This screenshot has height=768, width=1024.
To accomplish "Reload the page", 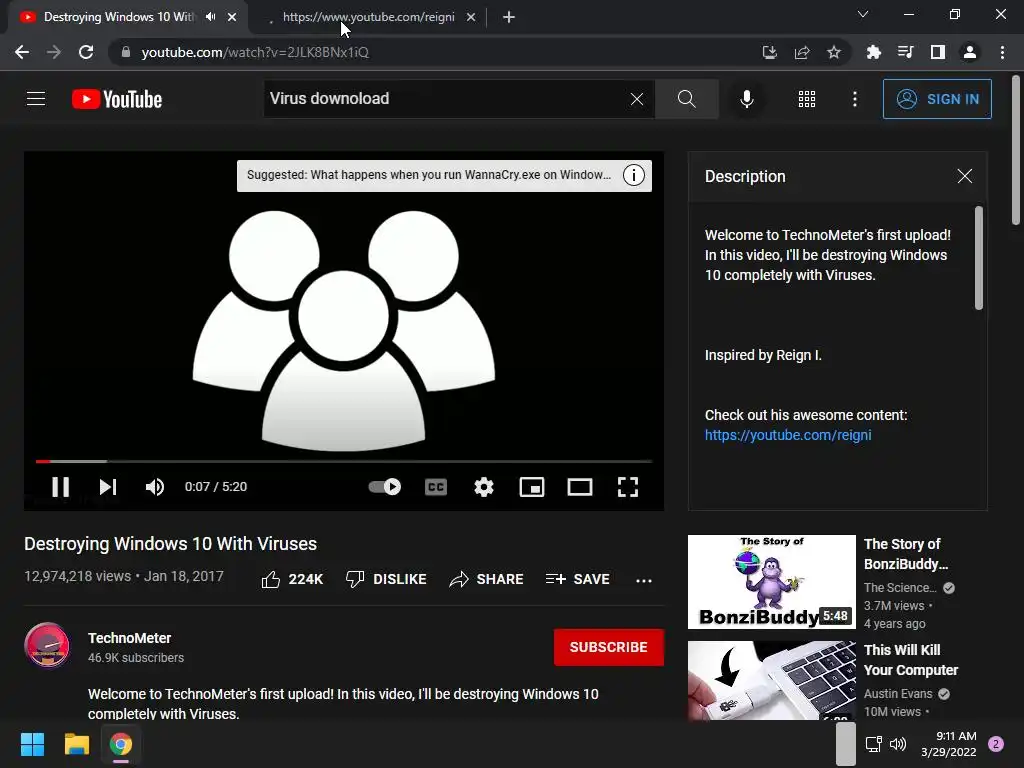I will click(86, 52).
